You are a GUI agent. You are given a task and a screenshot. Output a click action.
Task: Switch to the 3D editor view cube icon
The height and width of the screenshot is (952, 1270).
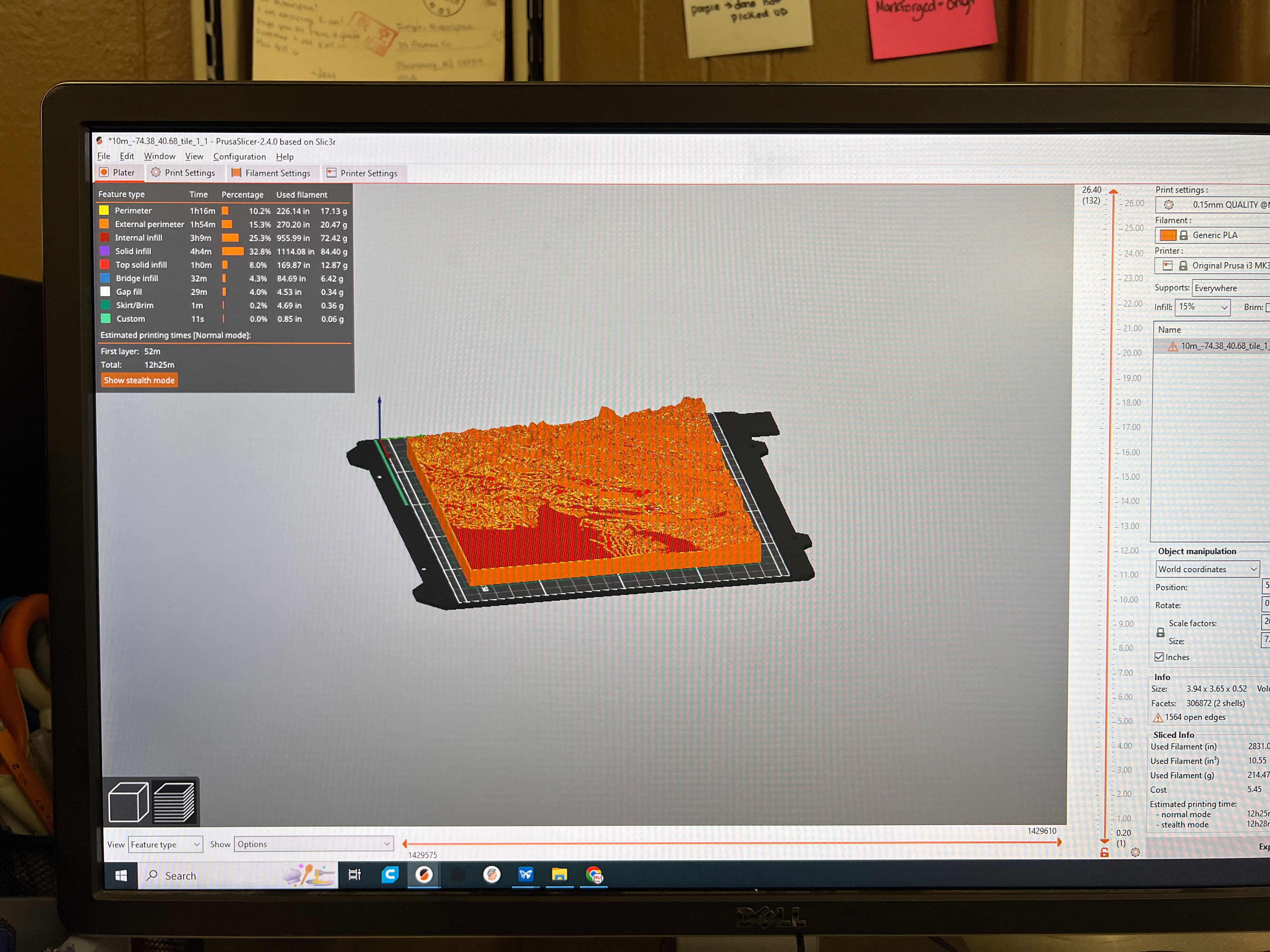click(x=128, y=802)
